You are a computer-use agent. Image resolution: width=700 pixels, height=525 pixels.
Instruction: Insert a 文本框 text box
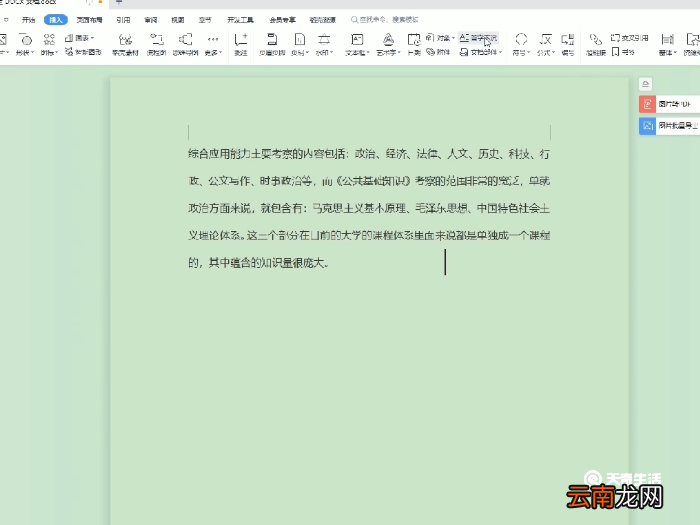(x=357, y=40)
